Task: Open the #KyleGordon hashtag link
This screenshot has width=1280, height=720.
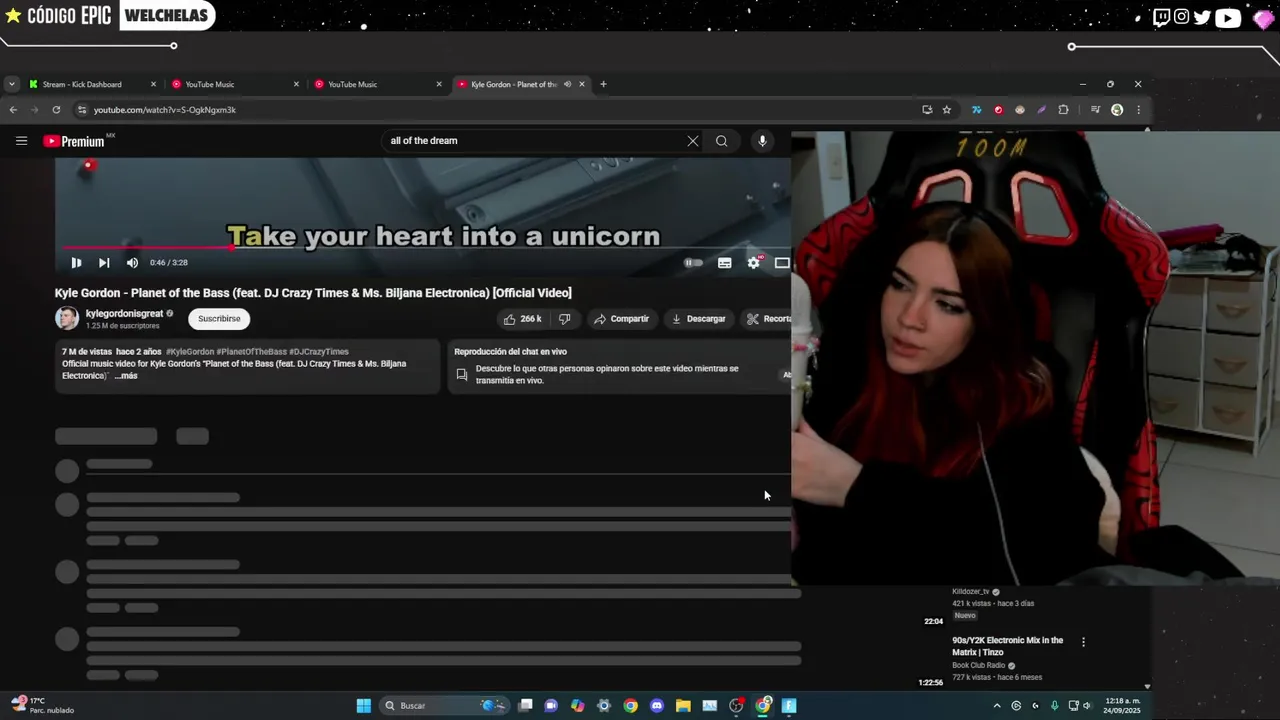Action: click(190, 352)
